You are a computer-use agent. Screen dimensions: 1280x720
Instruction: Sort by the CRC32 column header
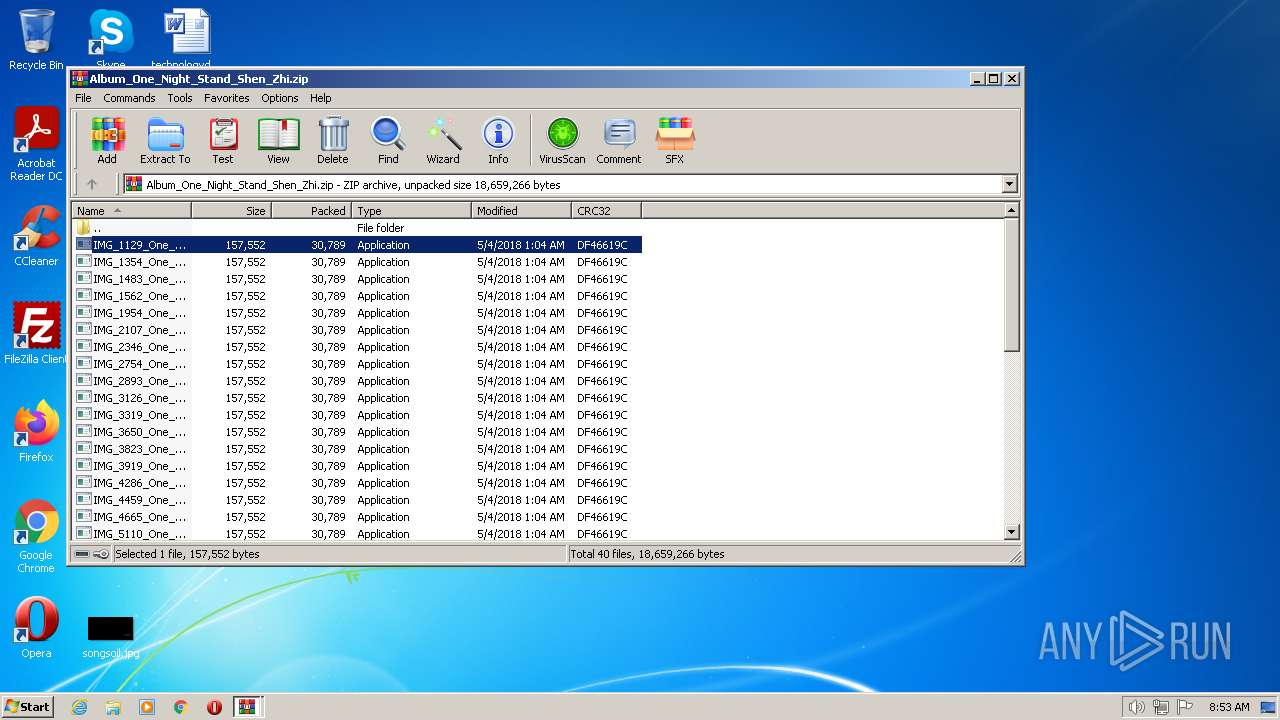[x=606, y=211]
